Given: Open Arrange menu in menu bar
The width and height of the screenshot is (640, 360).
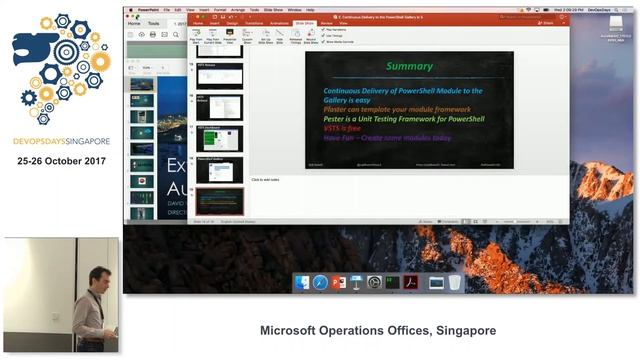Looking at the screenshot, I should [x=238, y=10].
